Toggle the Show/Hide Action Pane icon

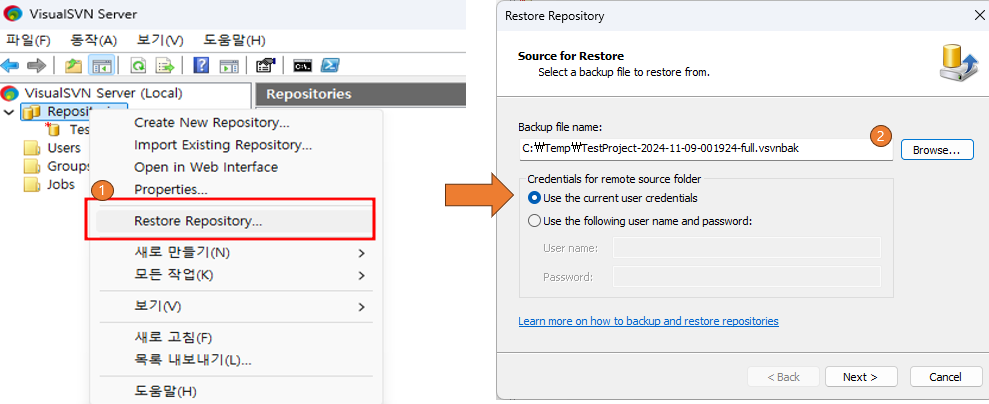coord(228,65)
